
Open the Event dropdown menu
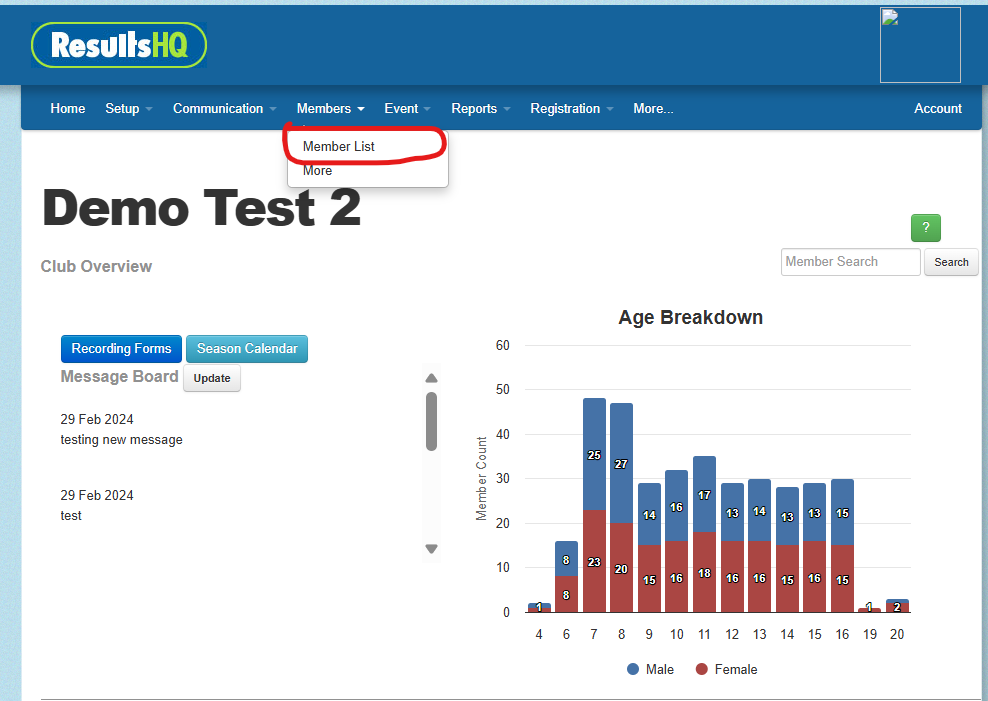click(x=407, y=108)
